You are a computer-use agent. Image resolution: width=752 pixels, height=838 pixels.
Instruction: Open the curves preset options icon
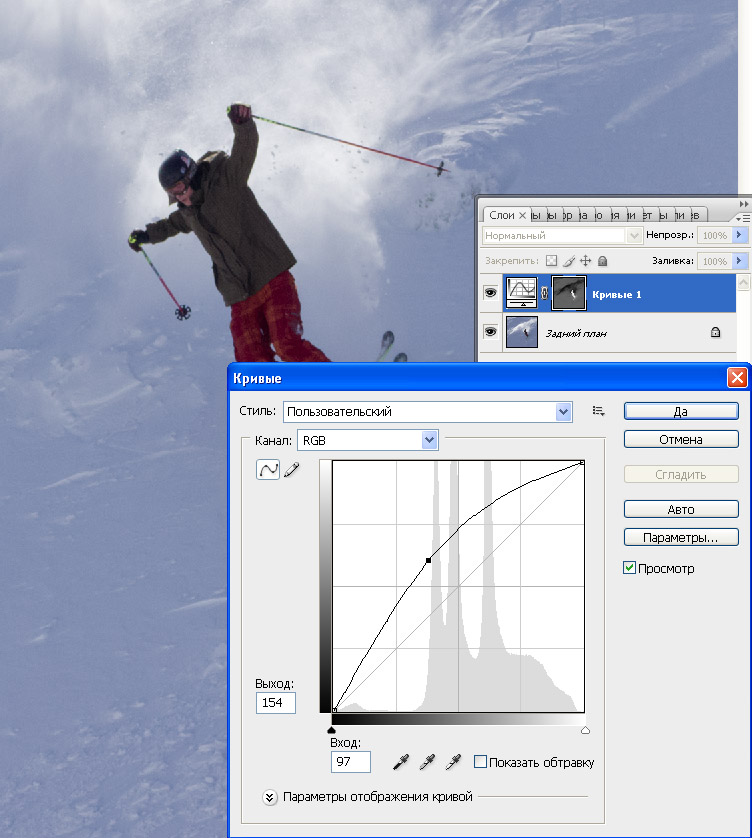coord(598,411)
